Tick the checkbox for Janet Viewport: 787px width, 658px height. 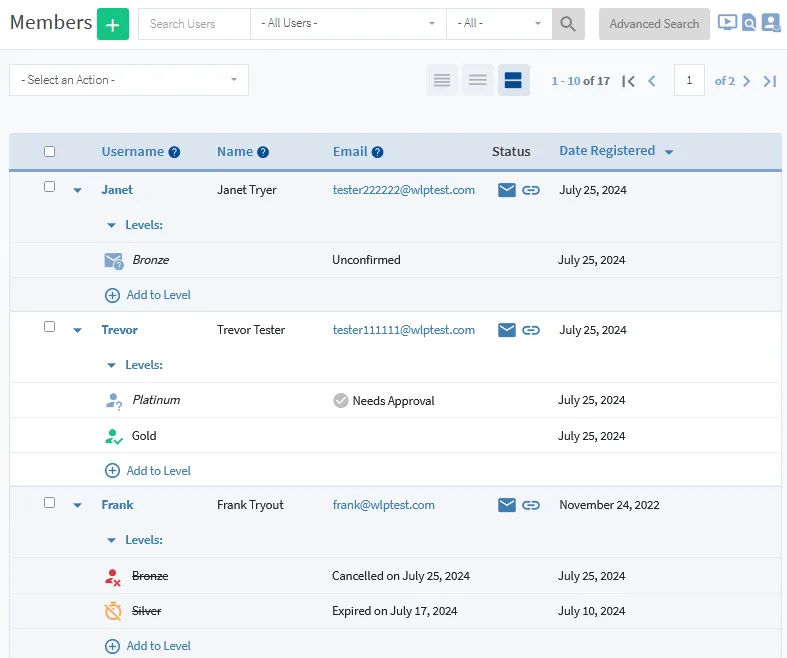point(49,187)
